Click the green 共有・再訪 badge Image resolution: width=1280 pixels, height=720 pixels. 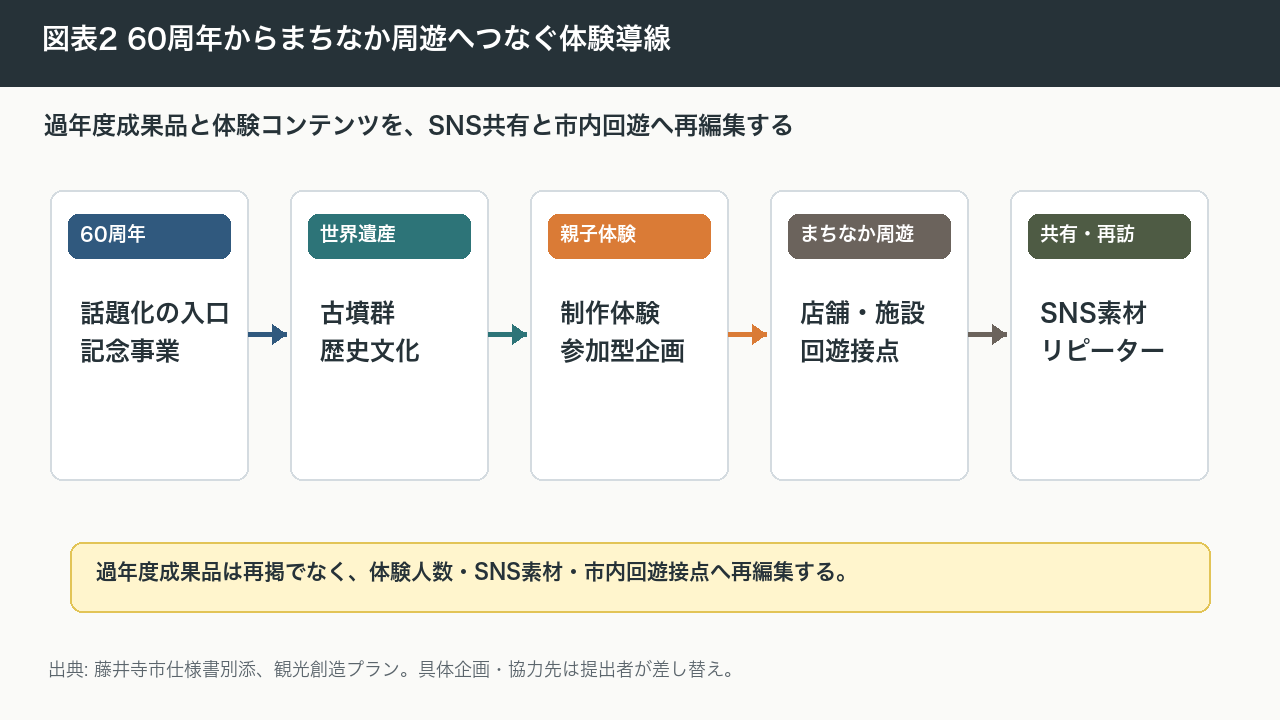(1109, 236)
